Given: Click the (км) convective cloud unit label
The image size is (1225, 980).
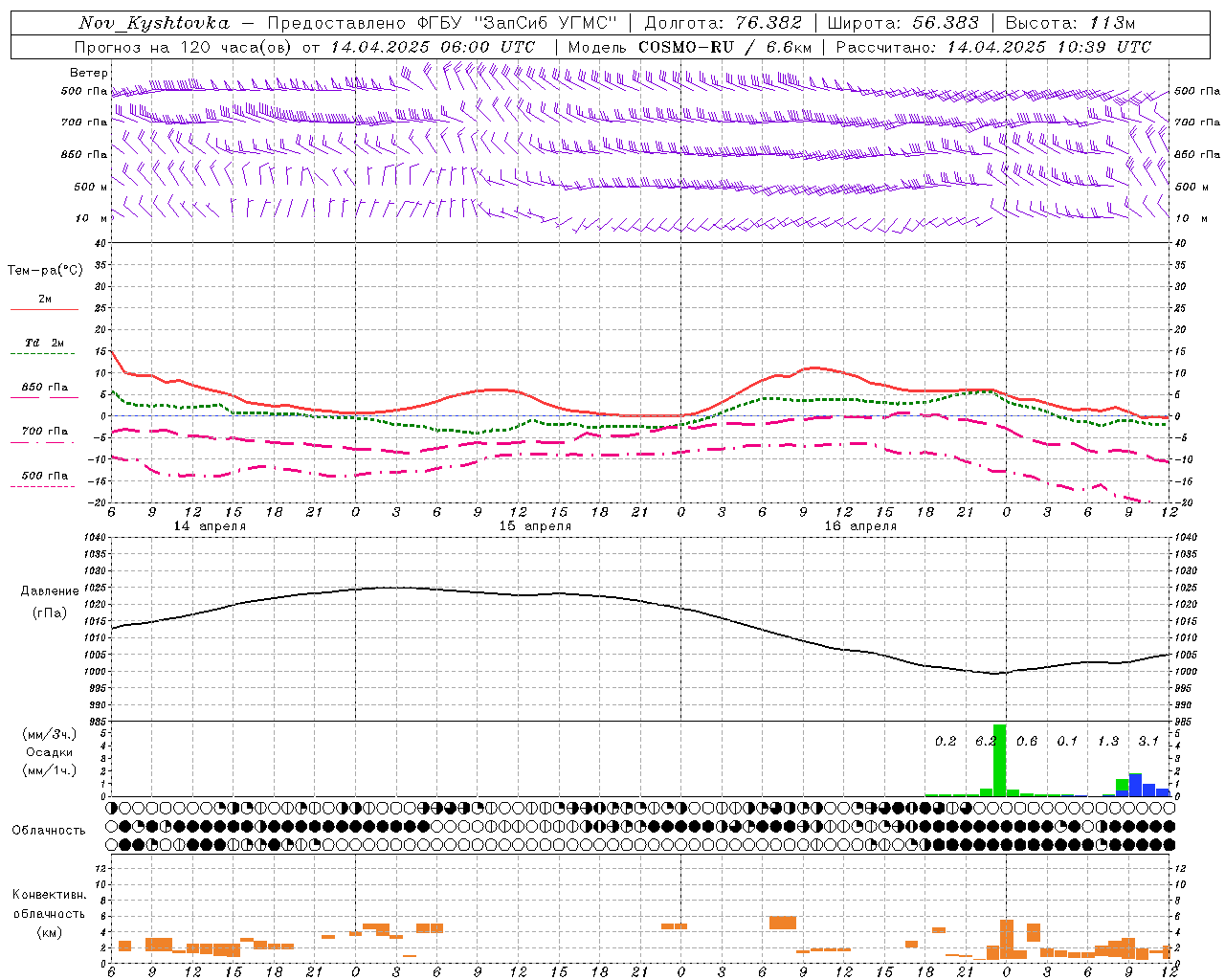Looking at the screenshot, I should 49,932.
